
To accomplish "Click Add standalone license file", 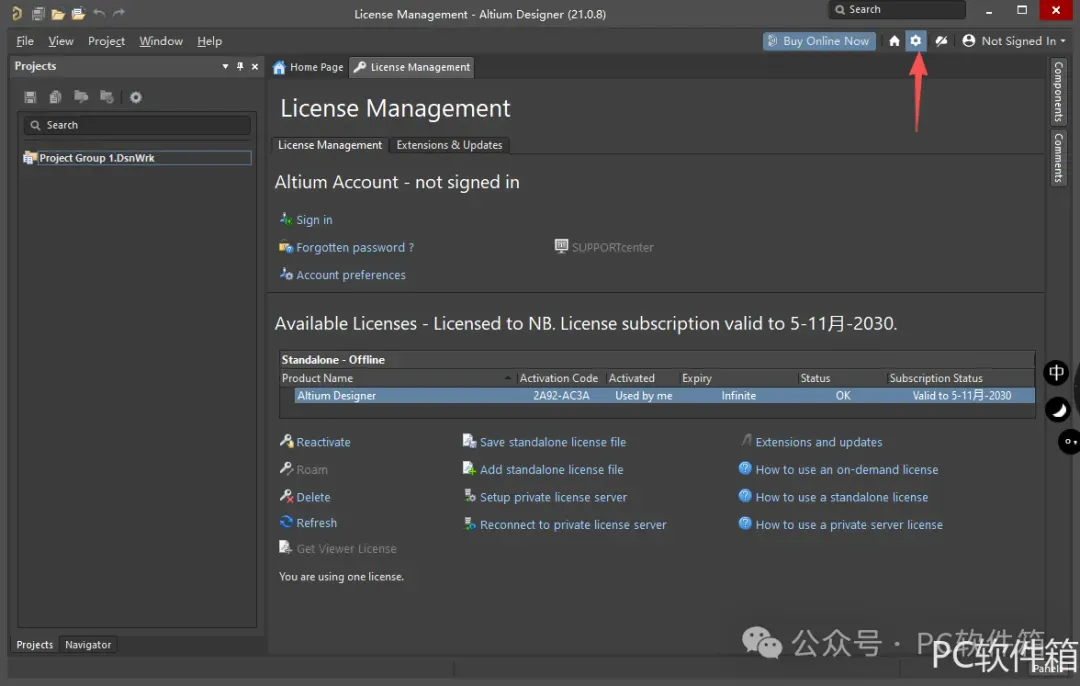I will (551, 470).
